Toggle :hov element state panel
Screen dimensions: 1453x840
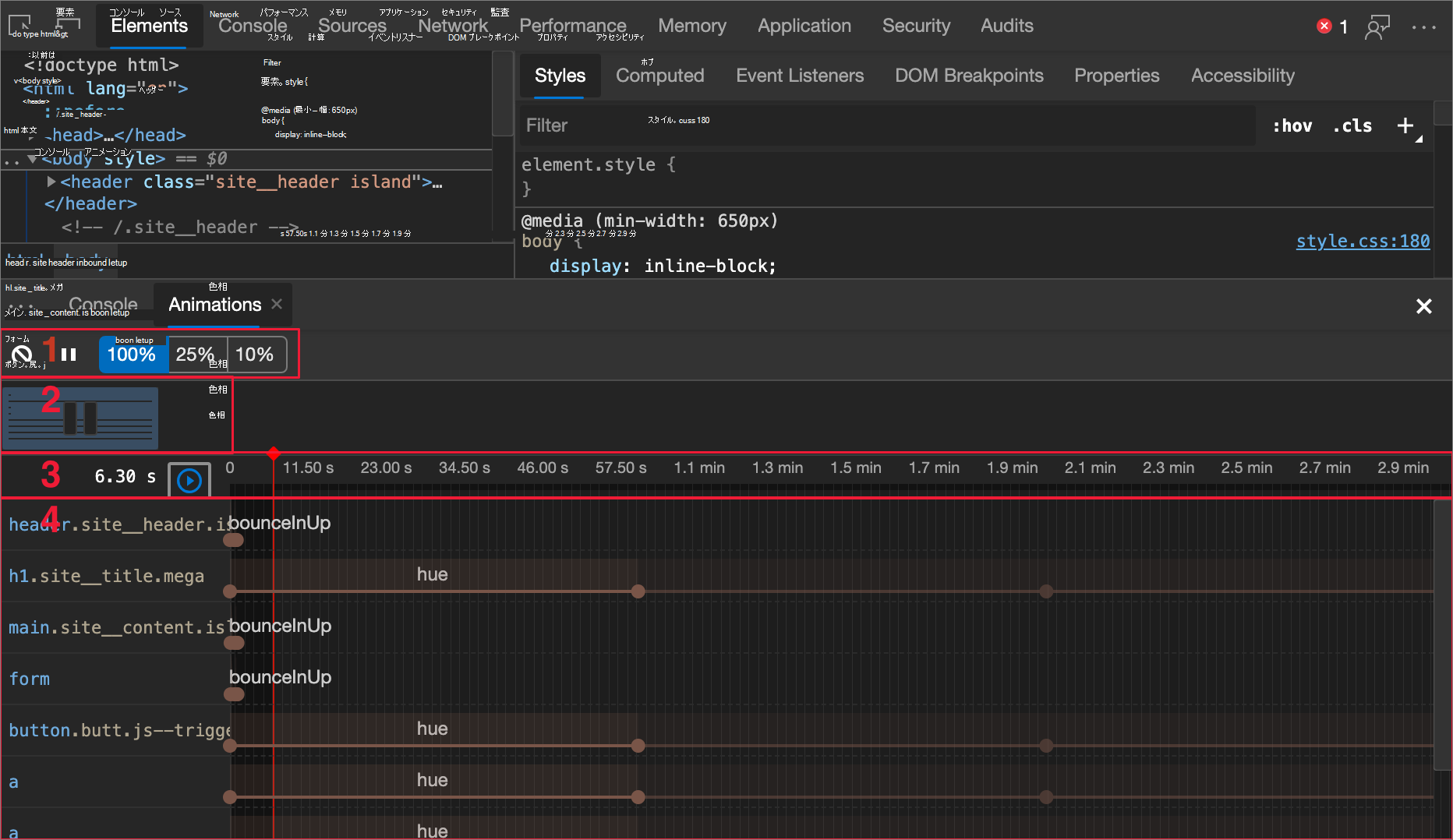pyautogui.click(x=1292, y=125)
